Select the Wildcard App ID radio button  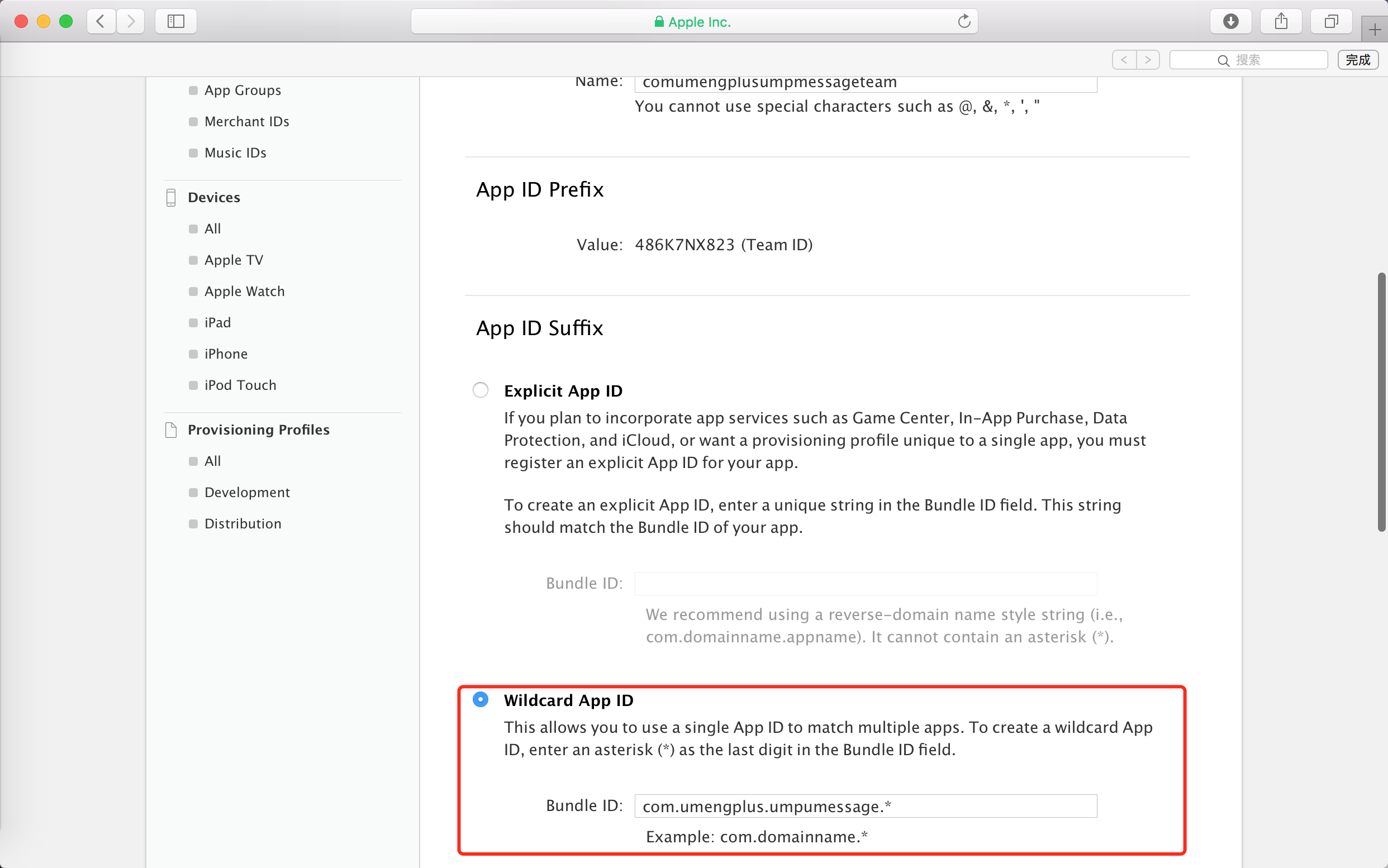(x=481, y=700)
